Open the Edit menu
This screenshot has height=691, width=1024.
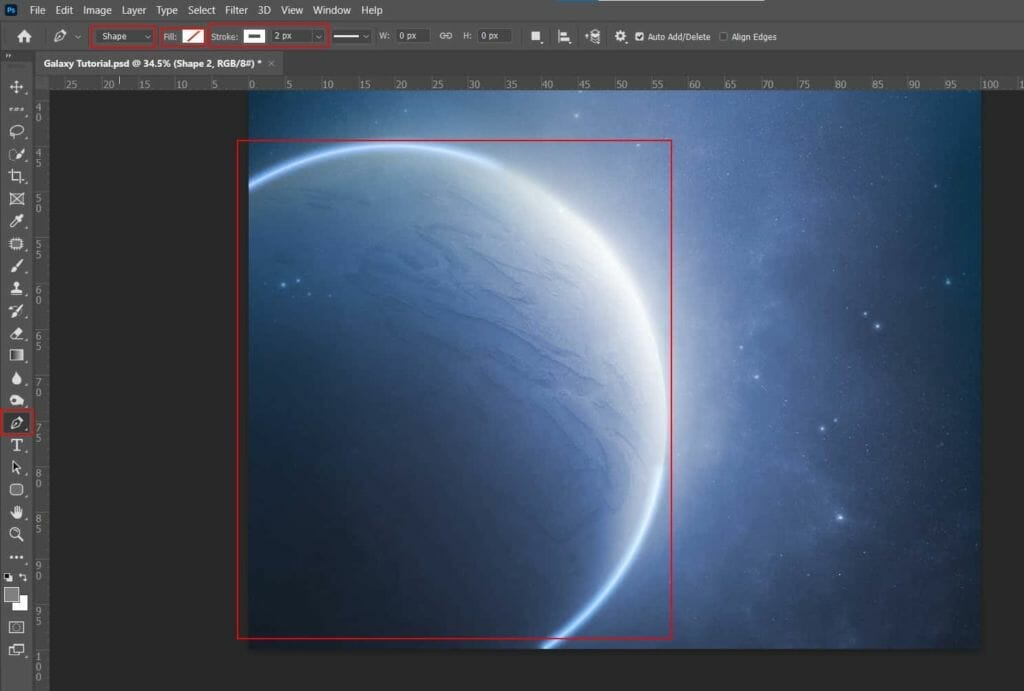[64, 10]
